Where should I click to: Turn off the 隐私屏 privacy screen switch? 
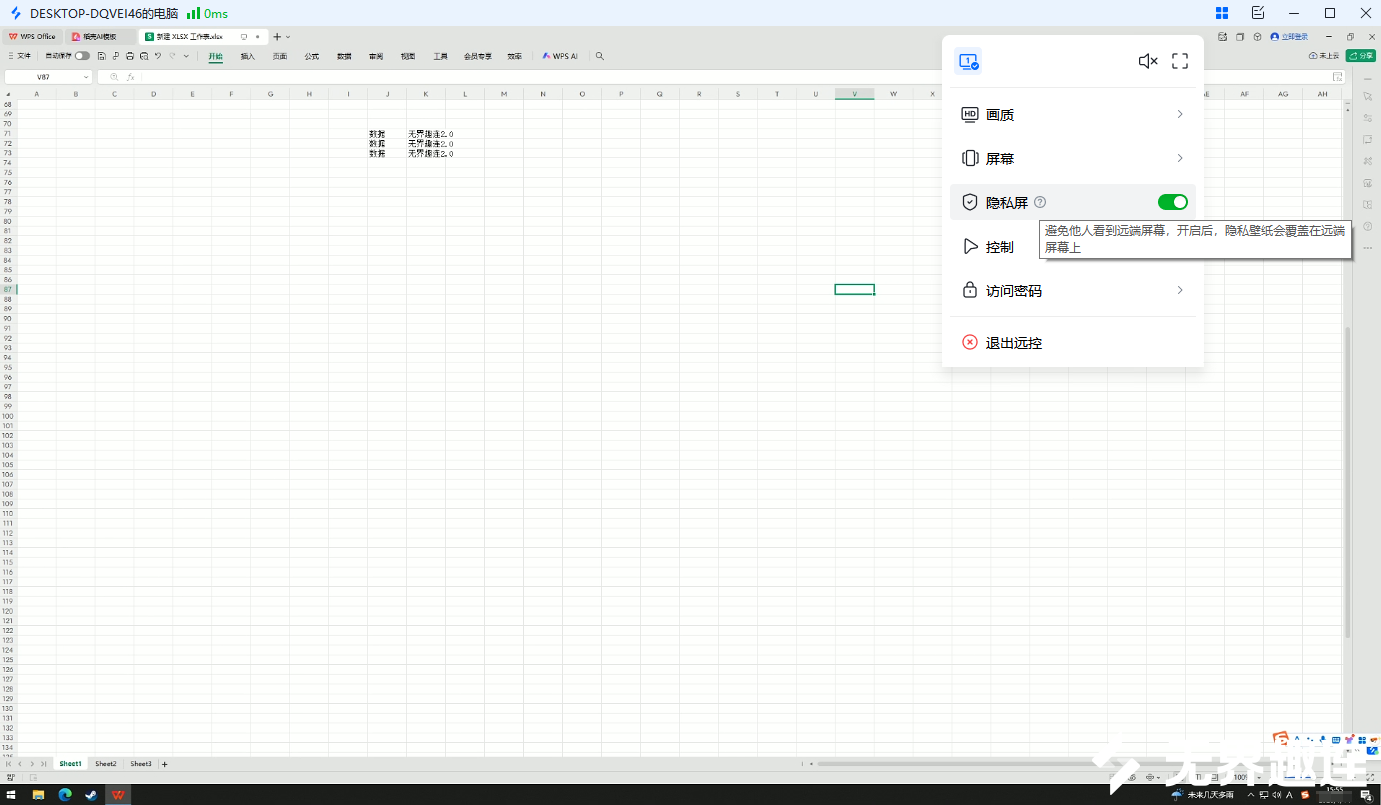pyautogui.click(x=1173, y=202)
